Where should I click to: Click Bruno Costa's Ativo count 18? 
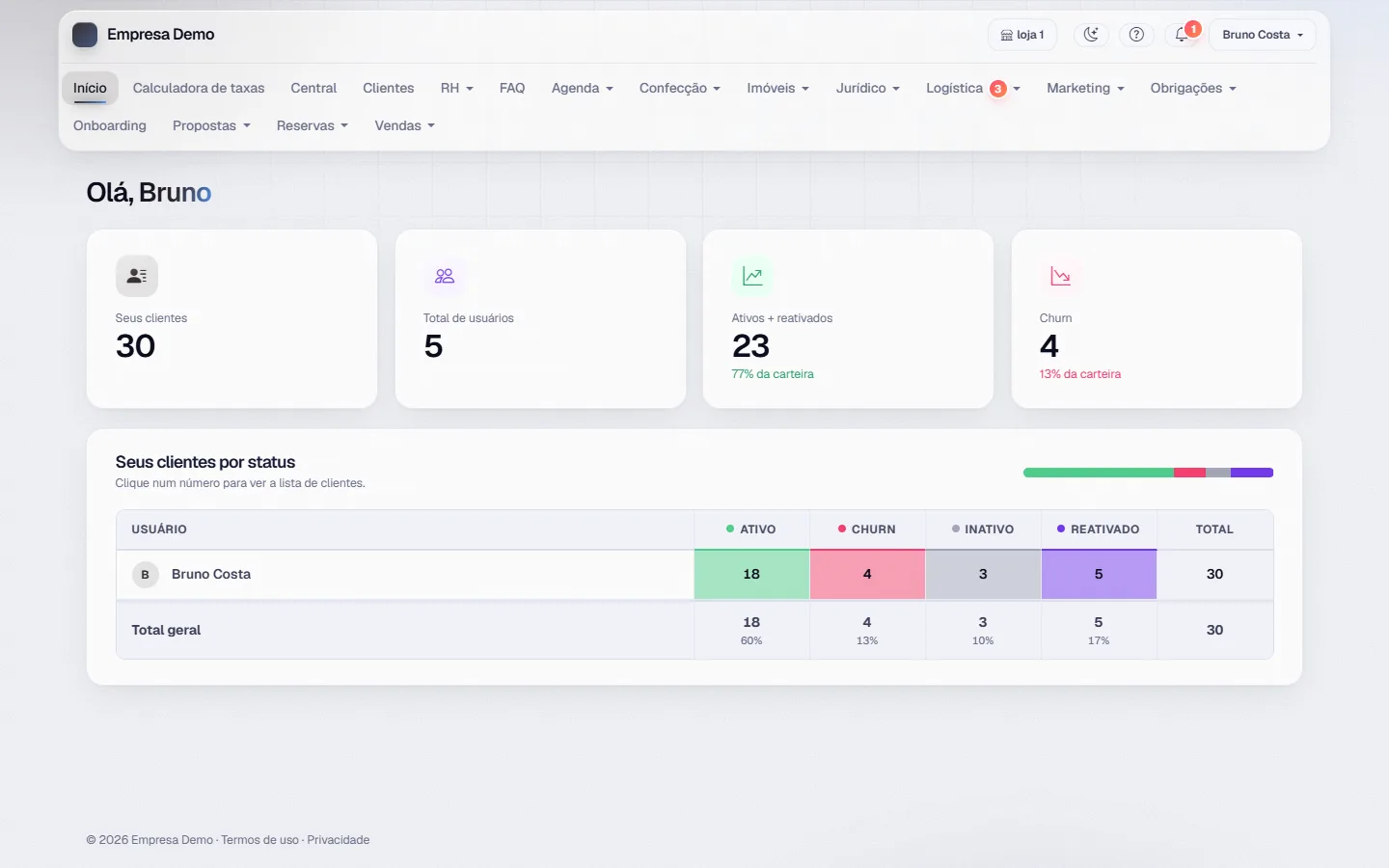click(x=751, y=575)
